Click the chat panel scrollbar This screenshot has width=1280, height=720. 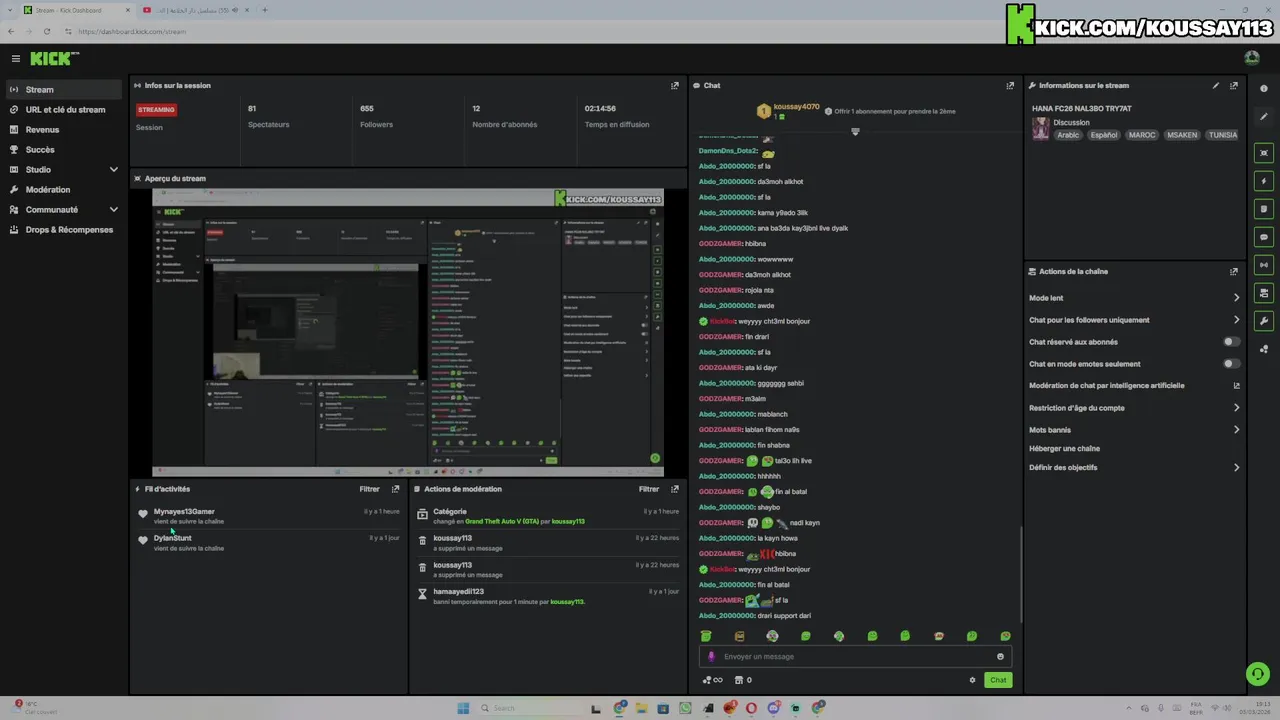[1020, 573]
